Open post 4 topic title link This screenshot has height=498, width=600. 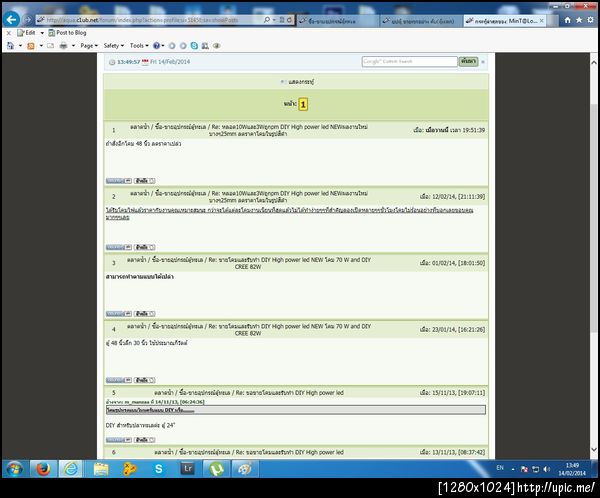248,330
